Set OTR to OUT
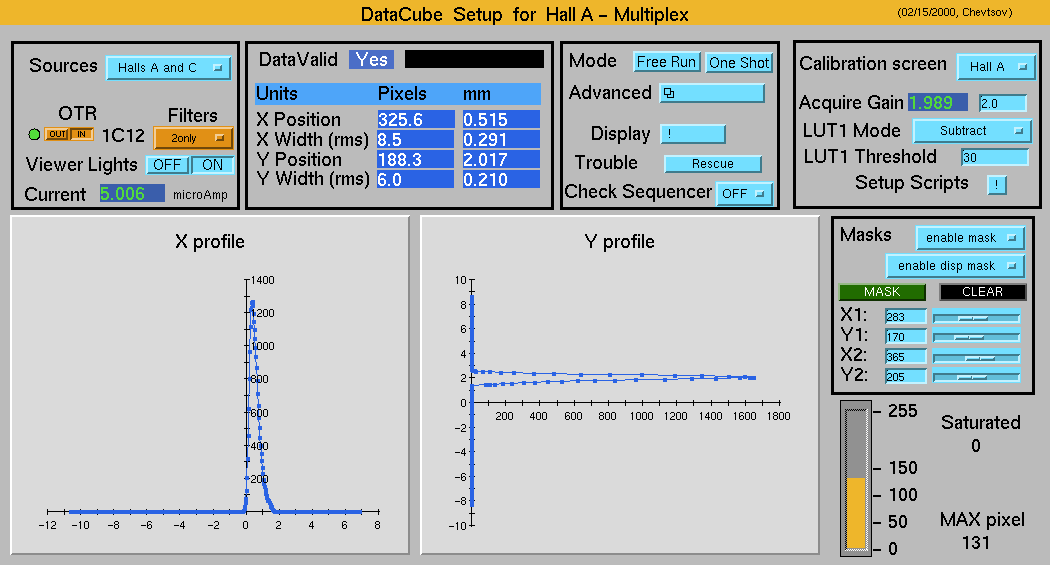Image resolution: width=1050 pixels, height=565 pixels. click(56, 135)
